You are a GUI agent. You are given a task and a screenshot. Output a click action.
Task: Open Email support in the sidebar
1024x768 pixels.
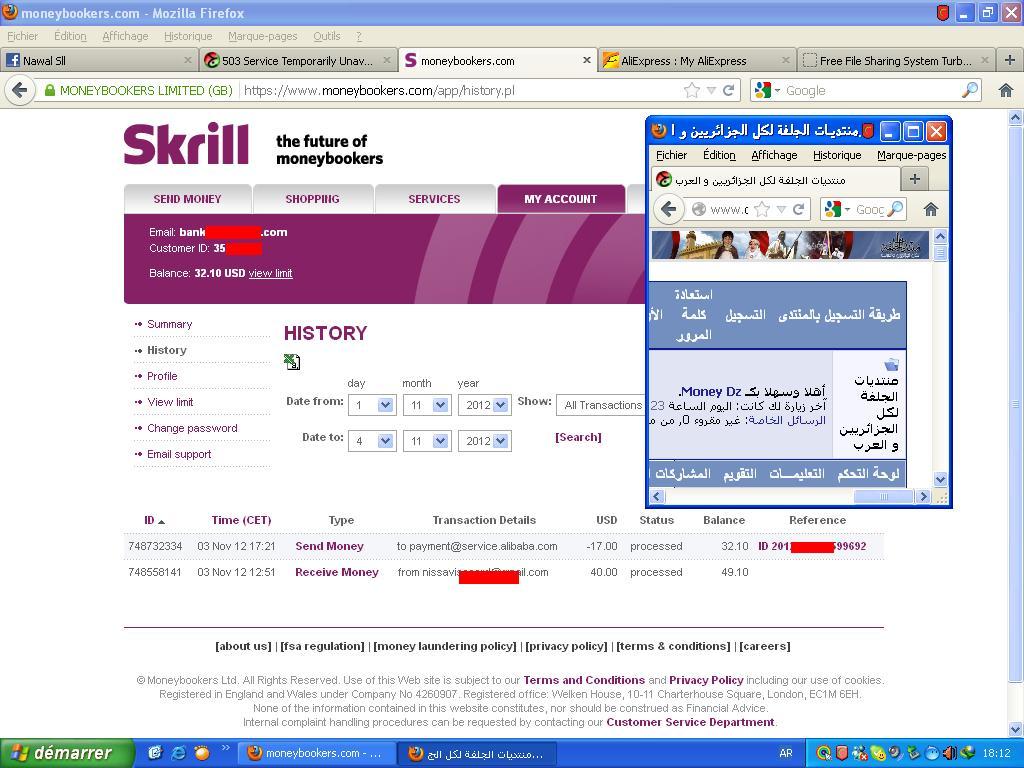179,454
